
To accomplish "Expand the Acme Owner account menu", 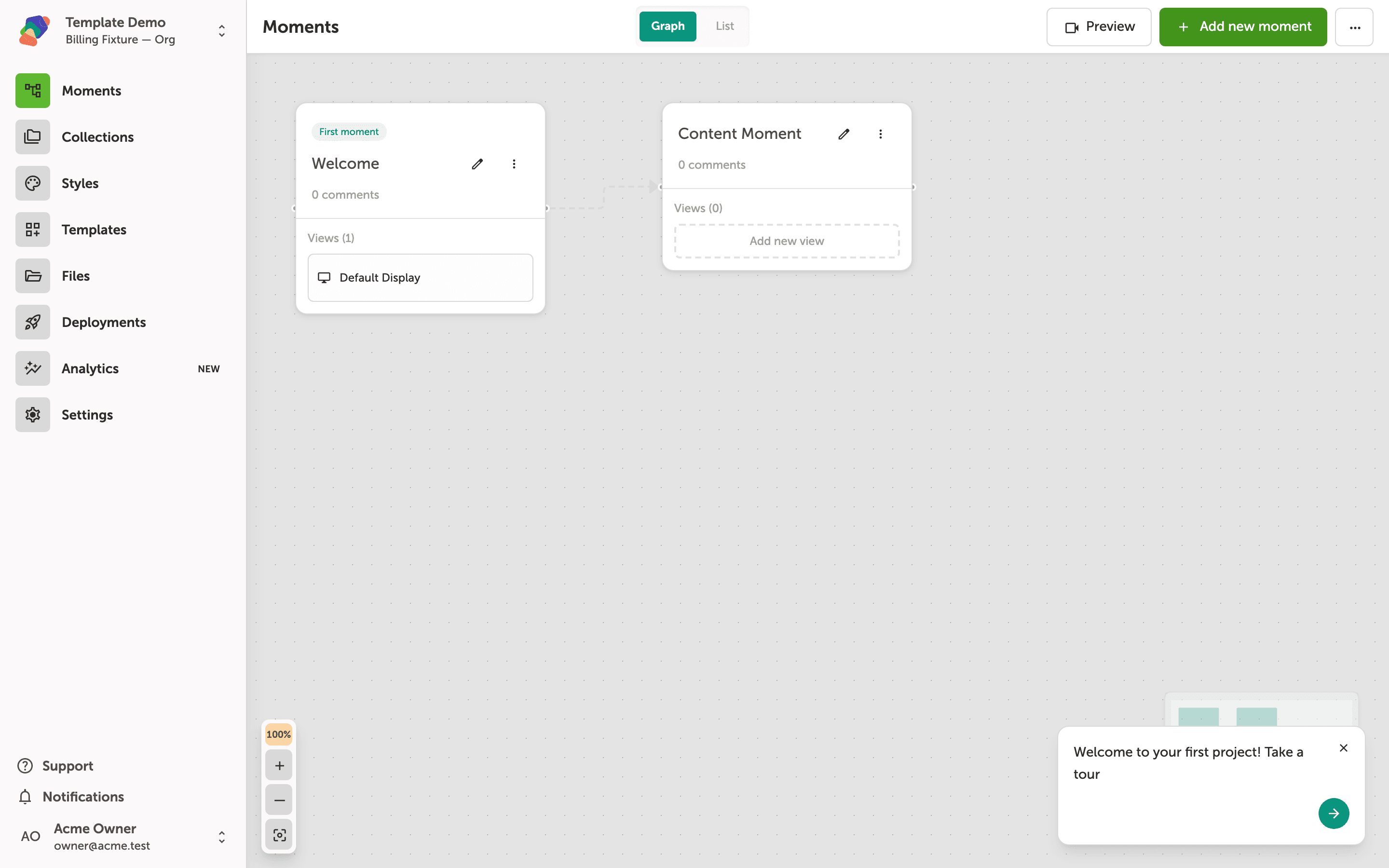I will click(221, 837).
